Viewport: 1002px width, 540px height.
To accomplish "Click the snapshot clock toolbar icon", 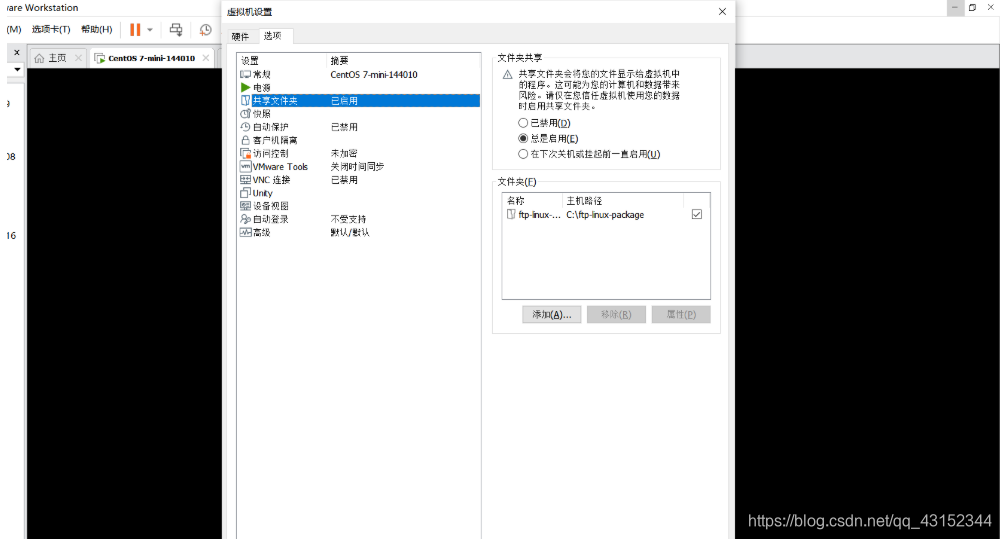I will (x=205, y=29).
